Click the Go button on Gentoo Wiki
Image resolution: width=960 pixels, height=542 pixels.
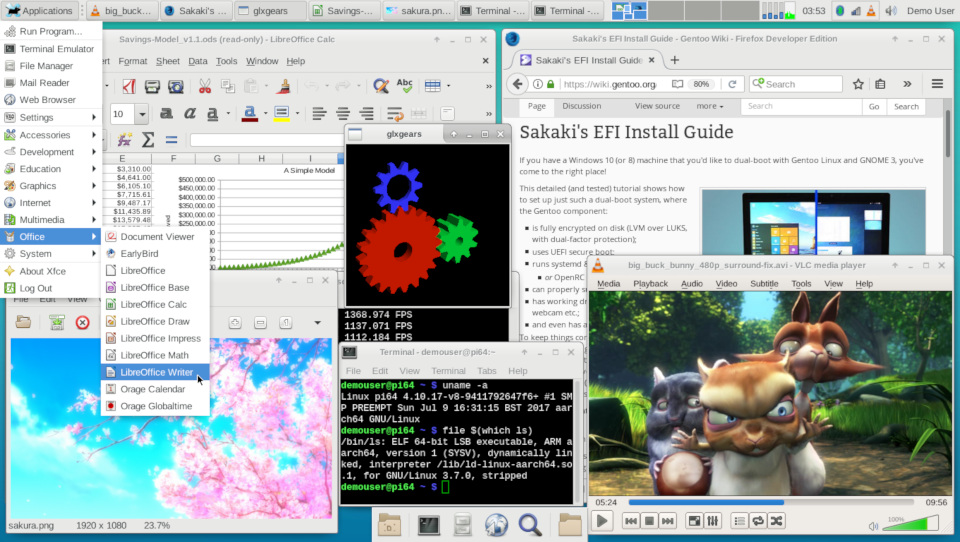pyautogui.click(x=874, y=107)
